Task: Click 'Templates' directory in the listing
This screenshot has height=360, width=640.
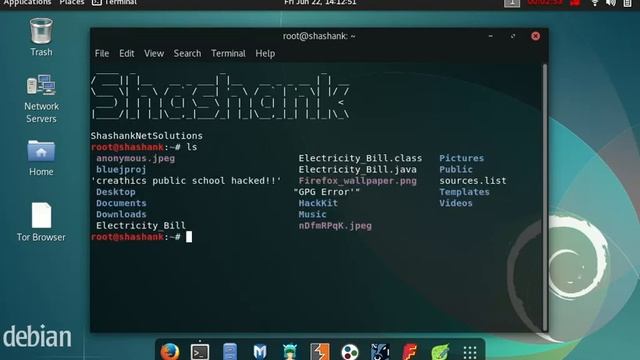Action: (464, 192)
